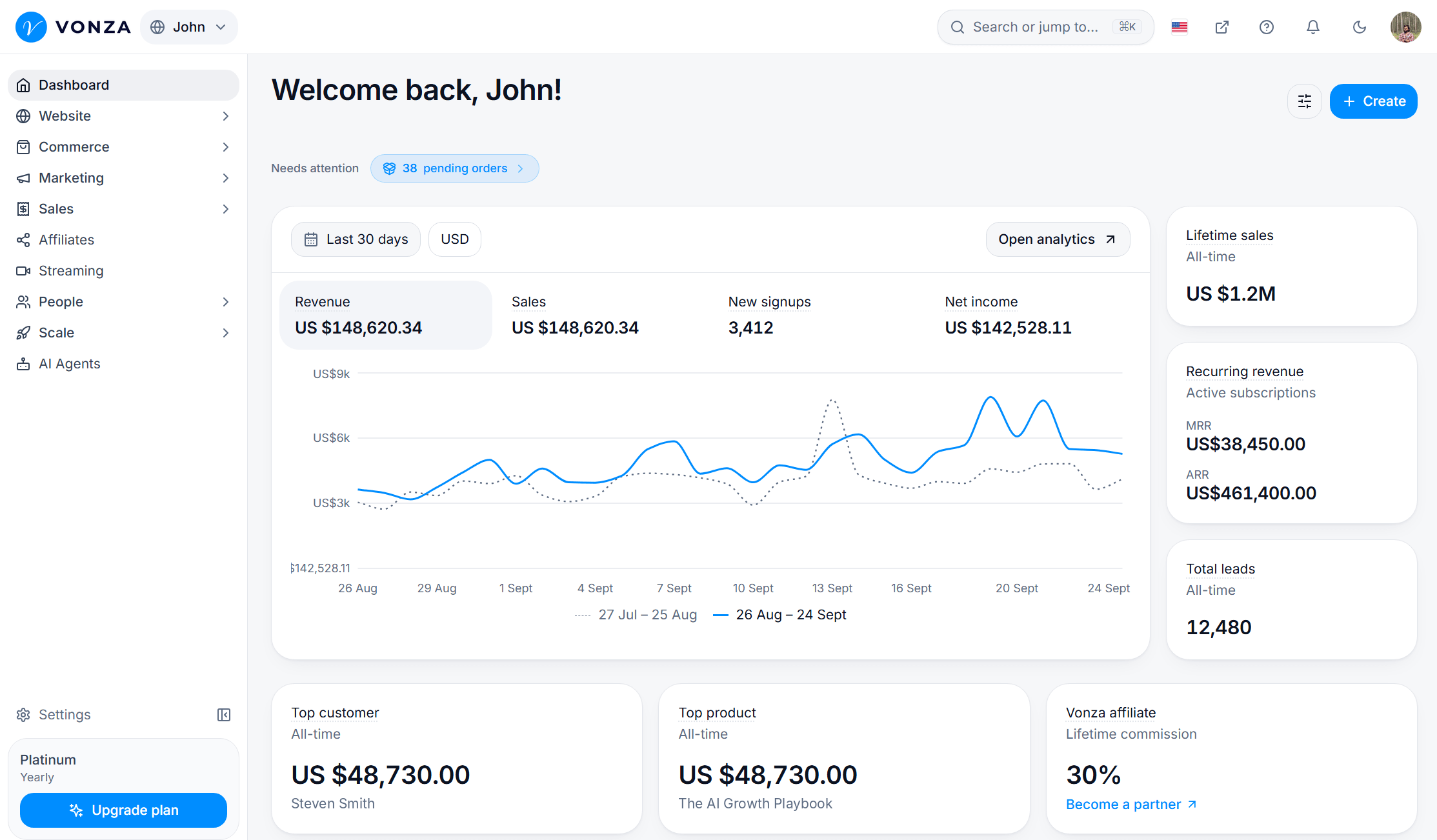
Task: Click the ARR US$461,400.00 value
Action: point(1251,493)
